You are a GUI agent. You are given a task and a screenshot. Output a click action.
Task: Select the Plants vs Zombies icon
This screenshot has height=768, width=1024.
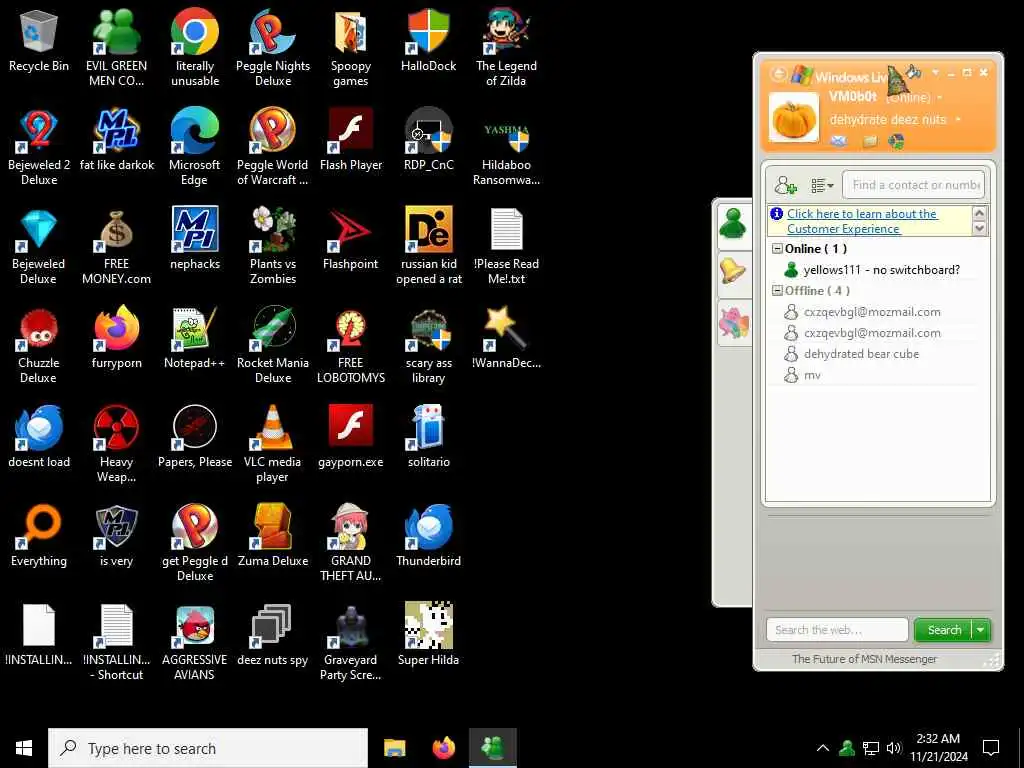[x=273, y=247]
